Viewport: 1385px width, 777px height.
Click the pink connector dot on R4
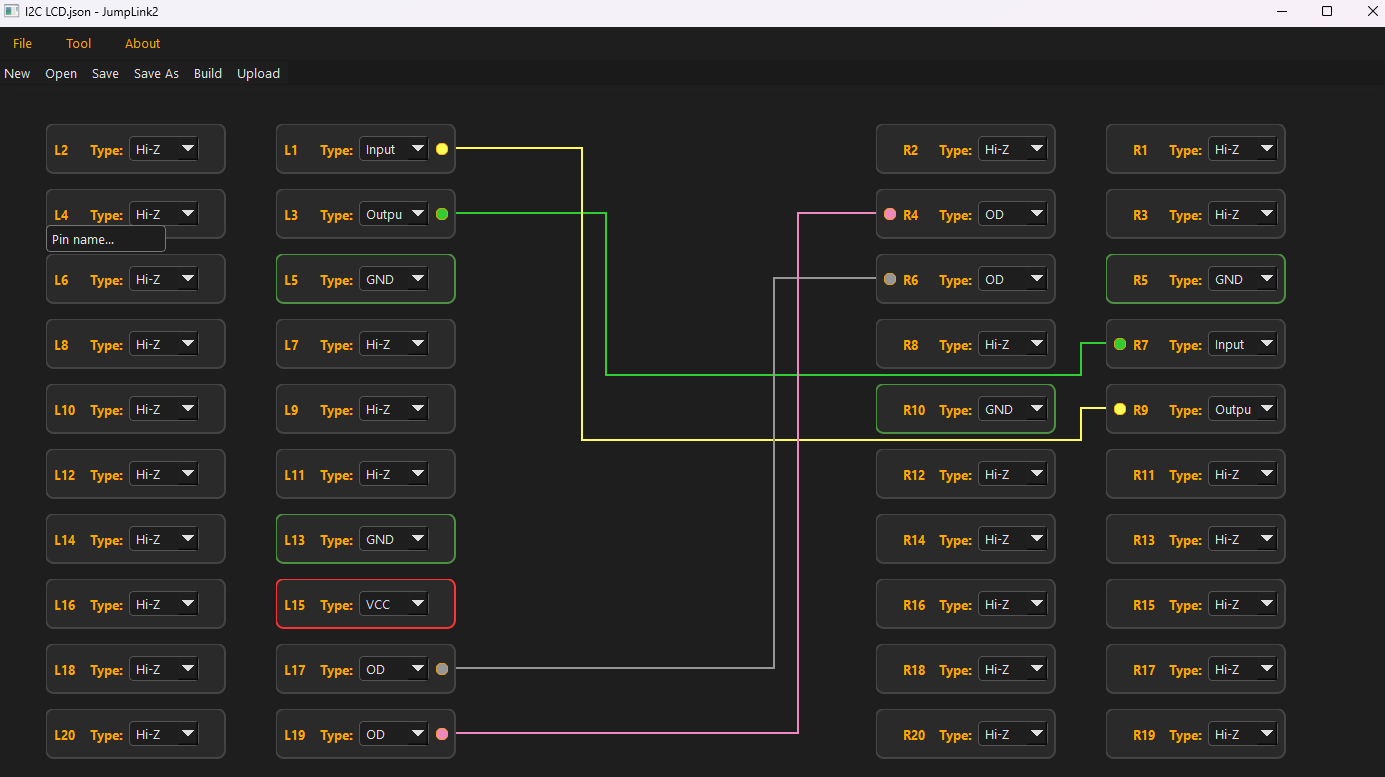890,214
